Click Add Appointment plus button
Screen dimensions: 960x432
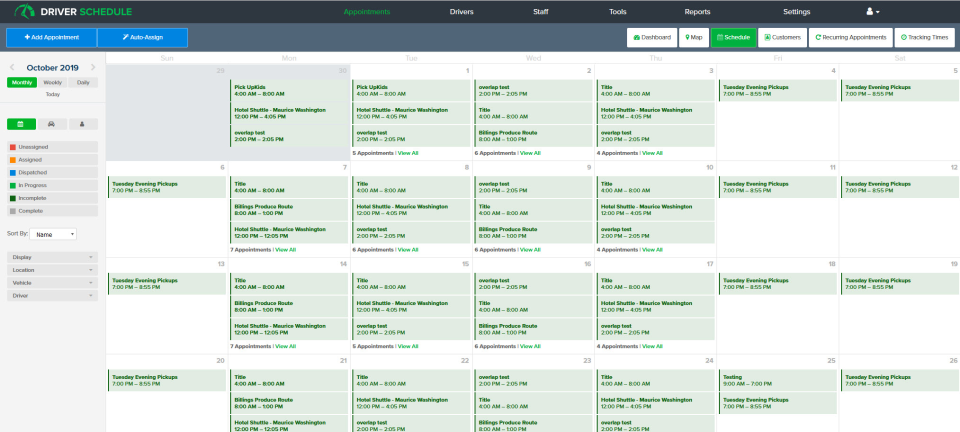[x=51, y=37]
